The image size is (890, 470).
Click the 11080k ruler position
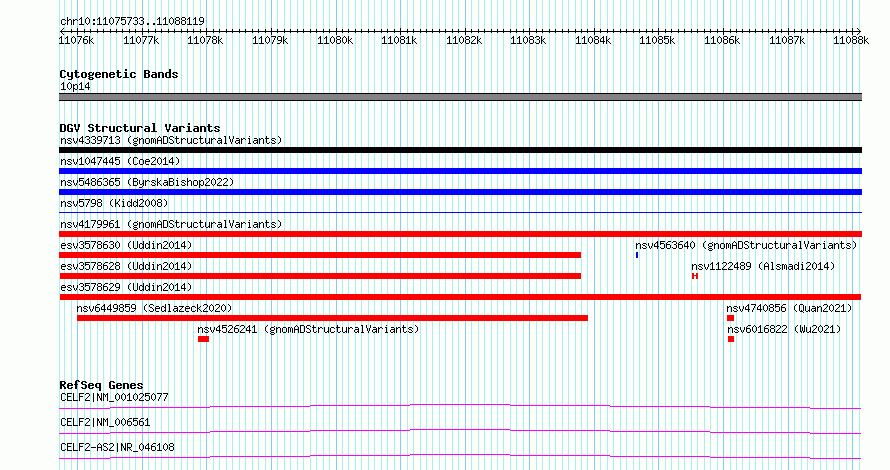click(x=335, y=40)
